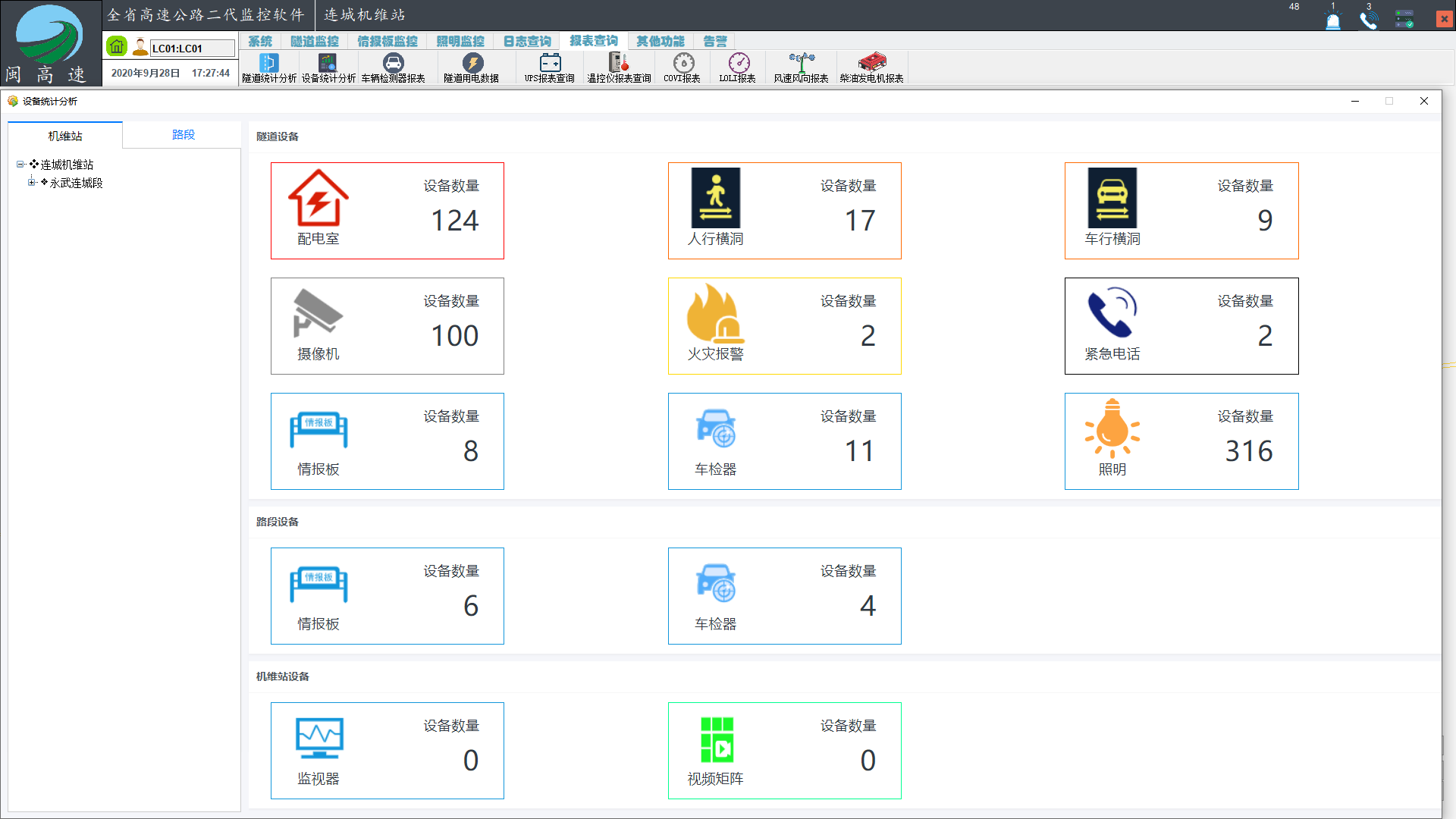
Task: Expand the 永武连城段 tree node
Action: point(32,183)
